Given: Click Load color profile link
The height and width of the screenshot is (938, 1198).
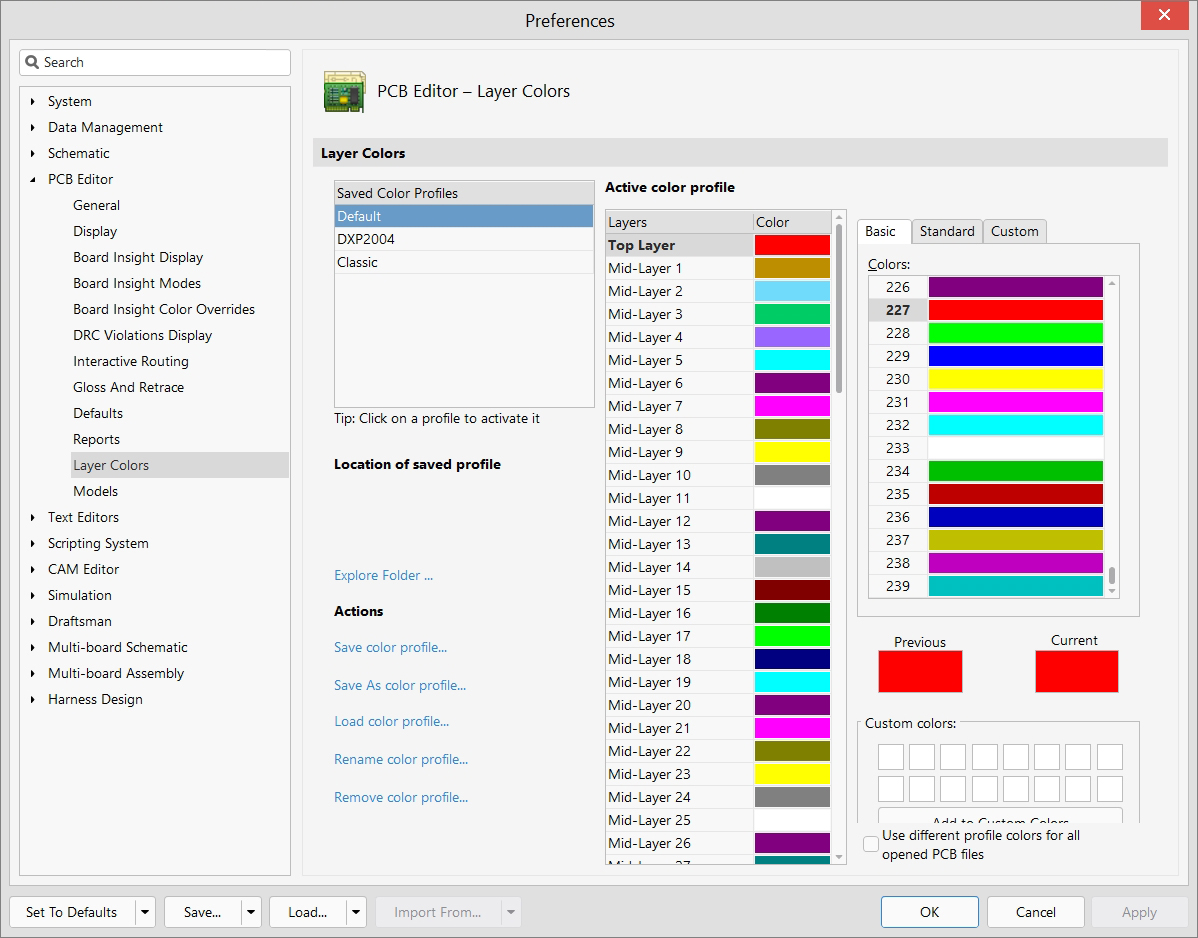Looking at the screenshot, I should (391, 721).
